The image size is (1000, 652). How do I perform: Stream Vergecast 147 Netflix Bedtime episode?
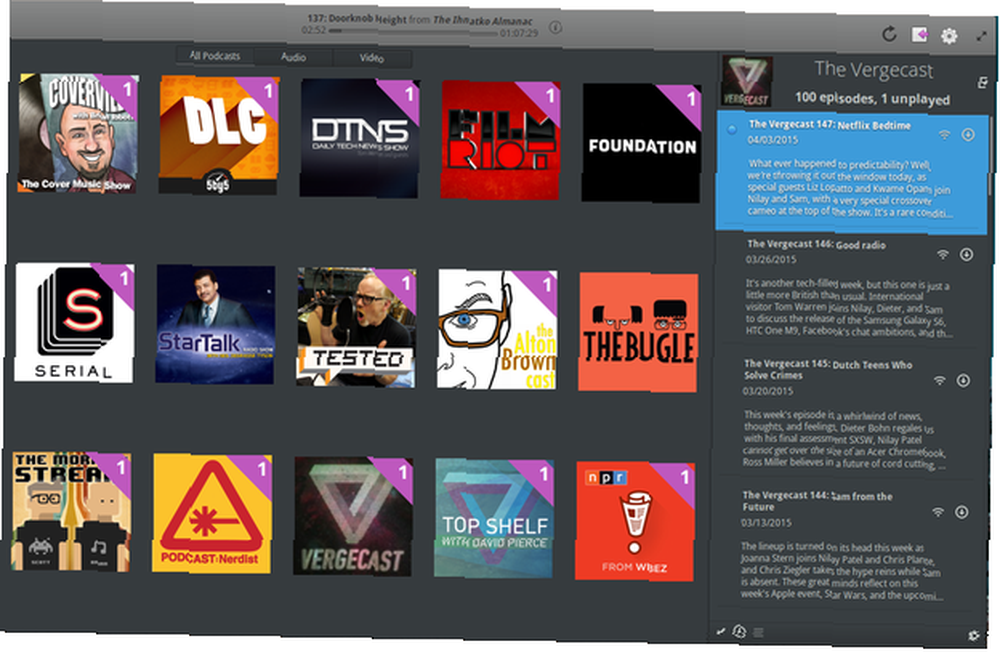click(x=945, y=134)
